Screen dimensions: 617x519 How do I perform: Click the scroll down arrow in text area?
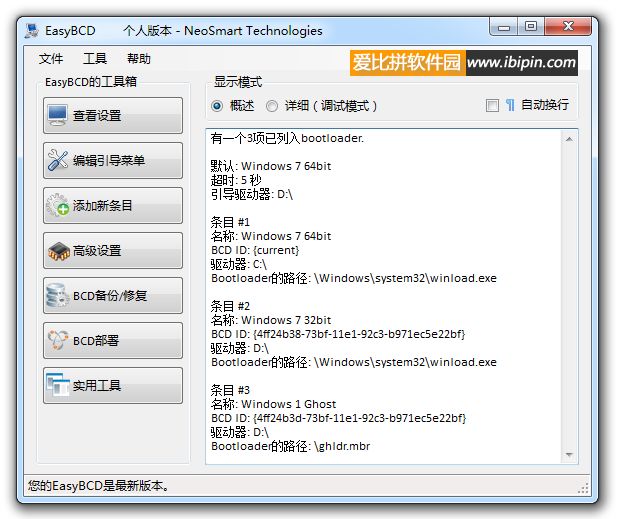[569, 454]
